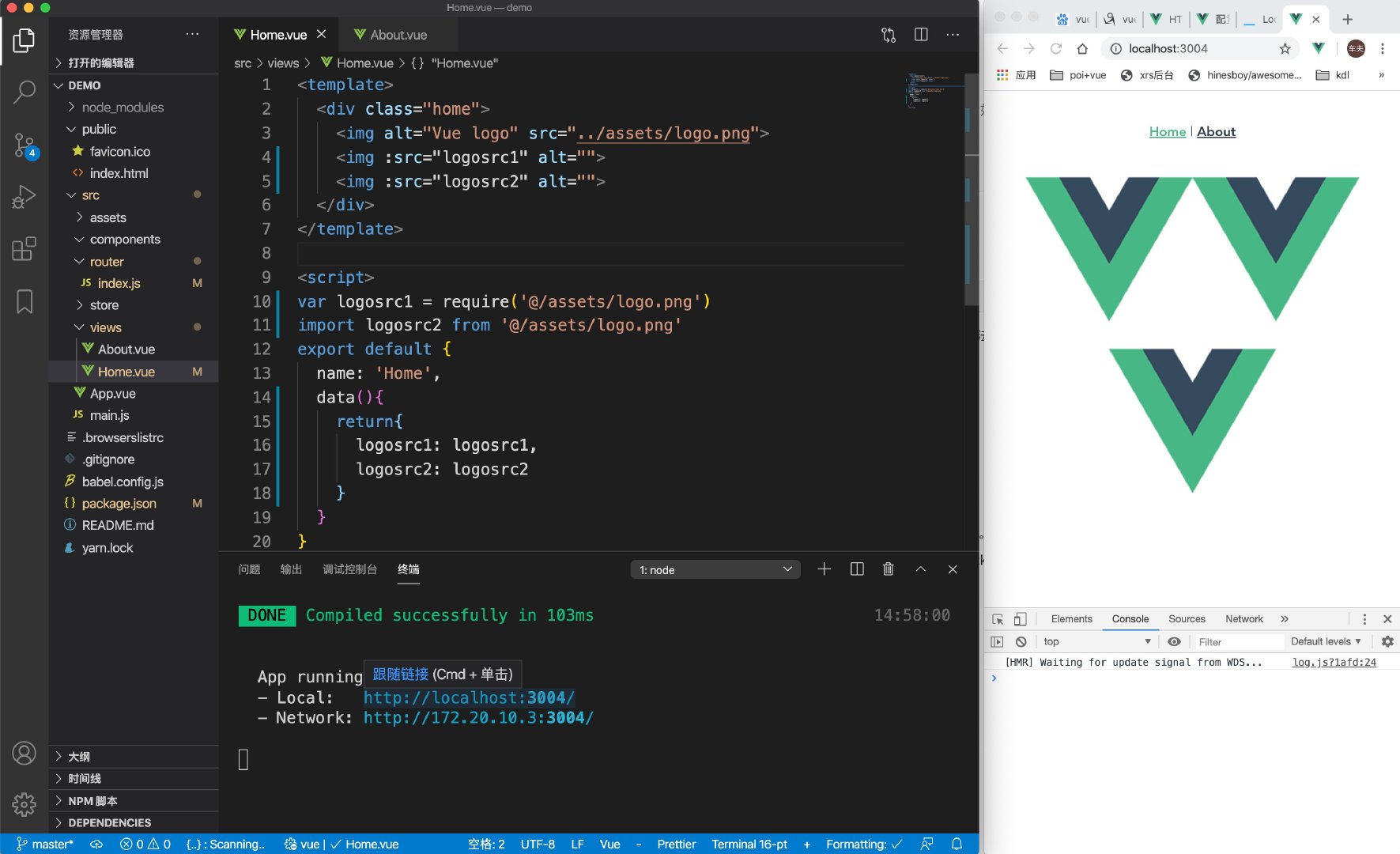Click the console Filter input field
The image size is (1400, 854).
1236,642
